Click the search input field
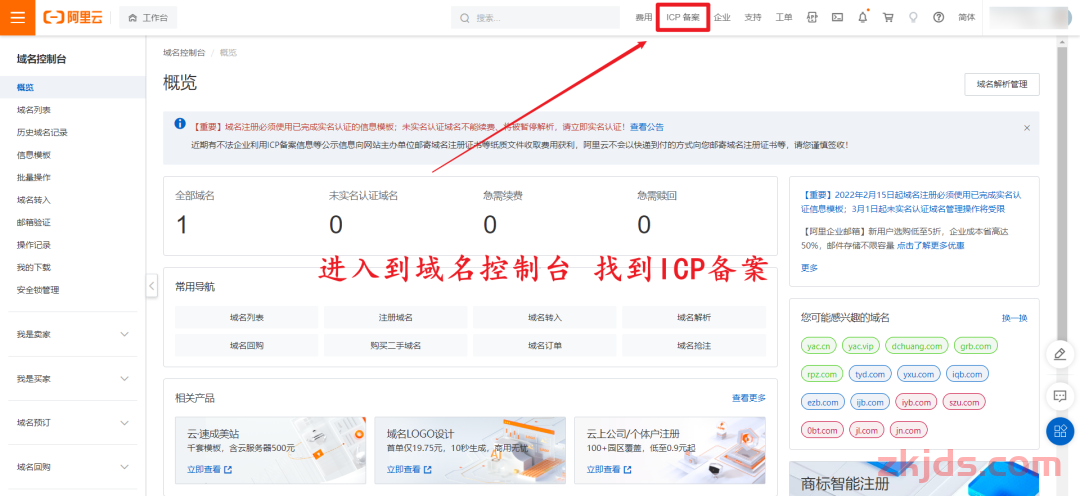Image resolution: width=1080 pixels, height=496 pixels. click(535, 18)
